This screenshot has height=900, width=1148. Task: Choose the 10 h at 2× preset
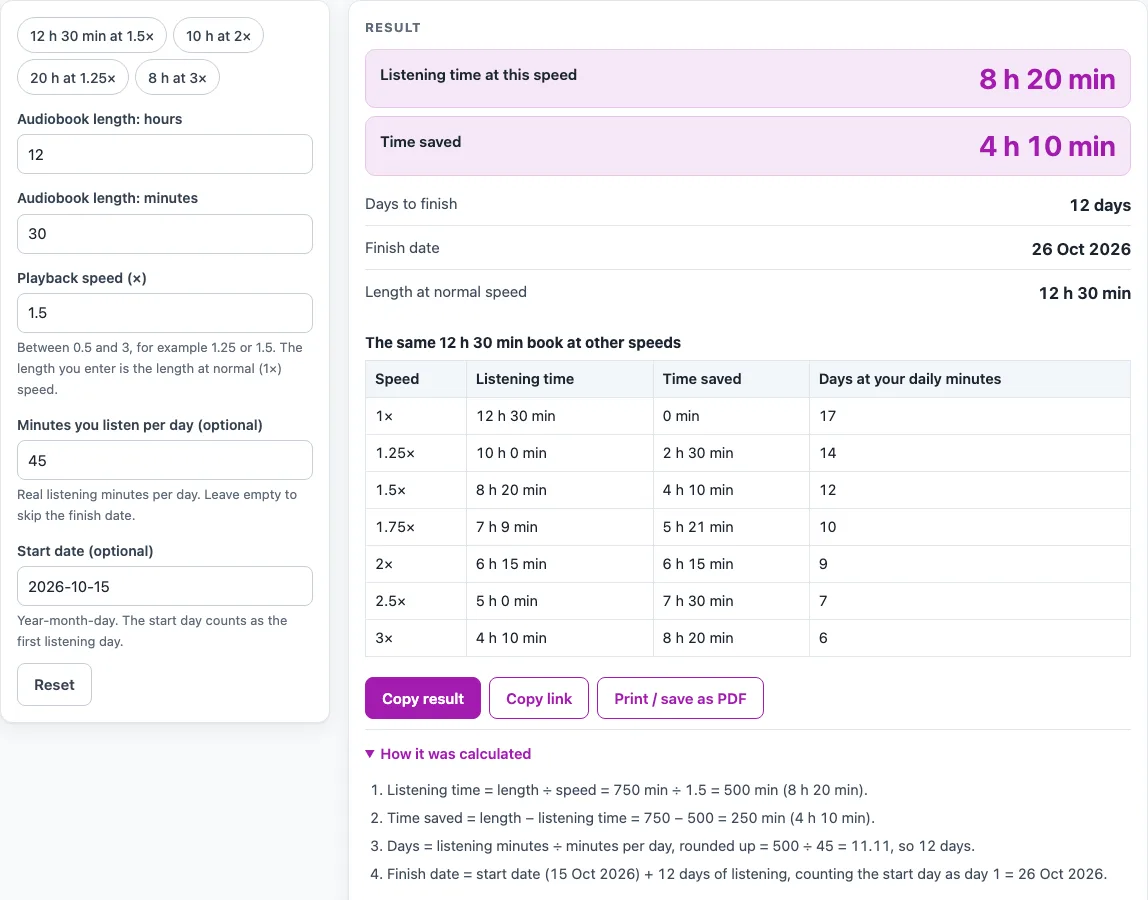[218, 36]
